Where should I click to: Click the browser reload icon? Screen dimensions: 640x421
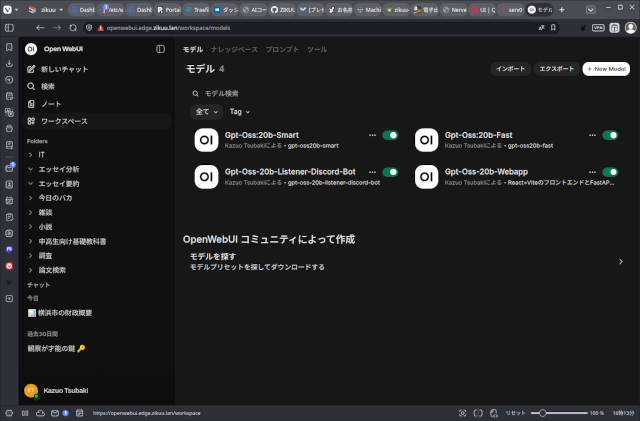click(x=86, y=28)
